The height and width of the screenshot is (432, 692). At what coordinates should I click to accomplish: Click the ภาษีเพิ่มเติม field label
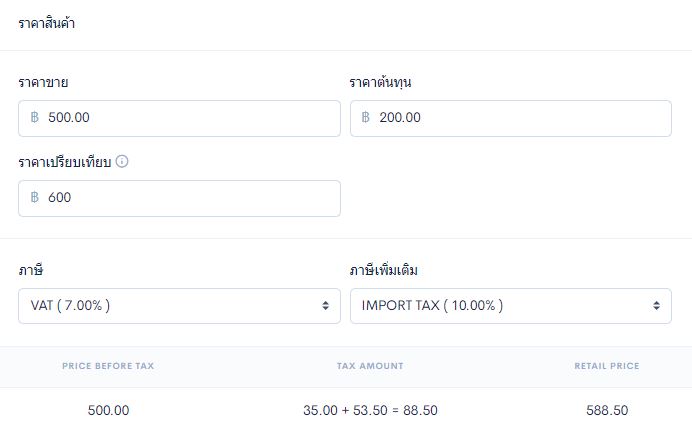[383, 270]
